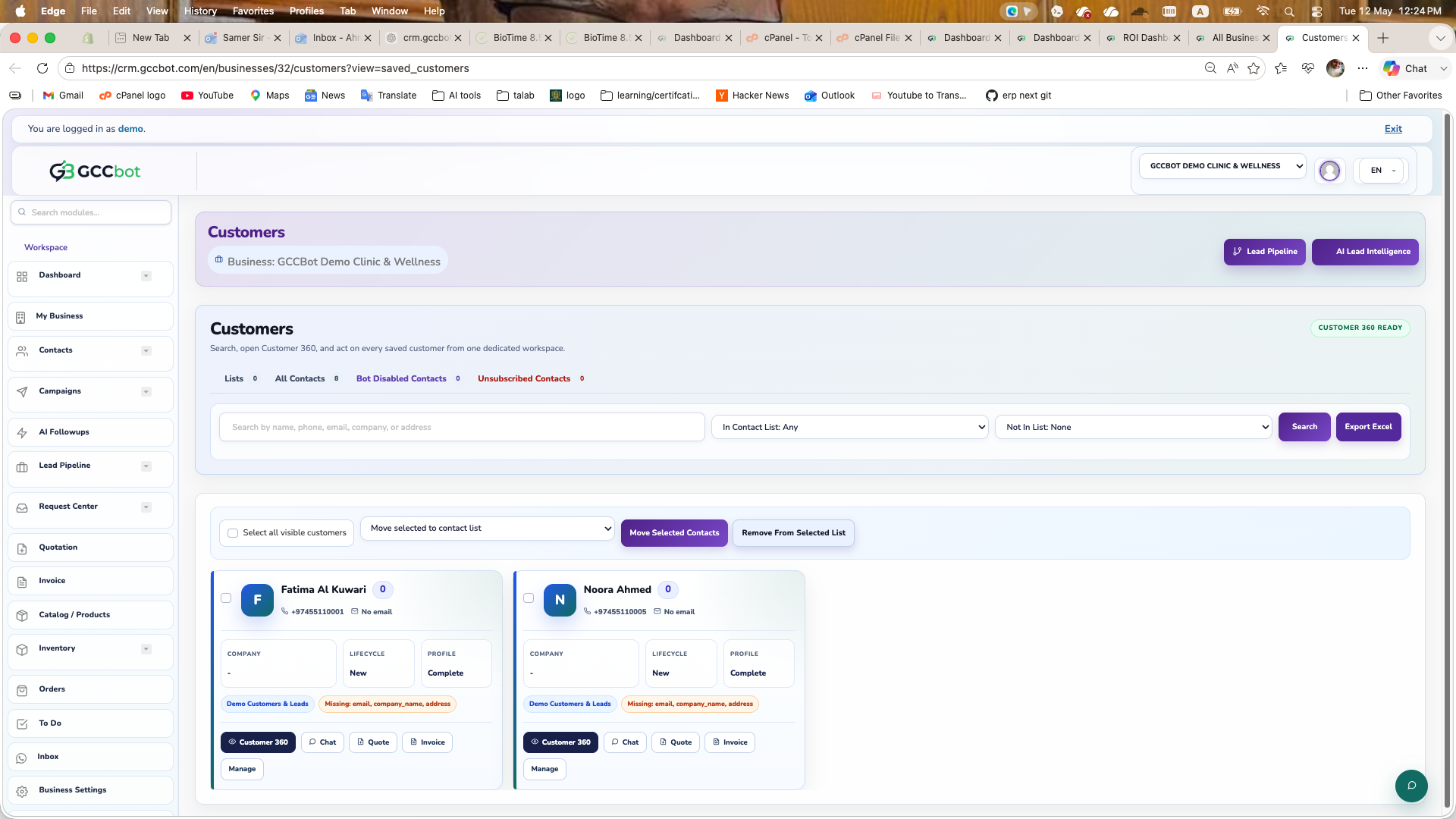
Task: Click the Search modules field
Action: 91,213
